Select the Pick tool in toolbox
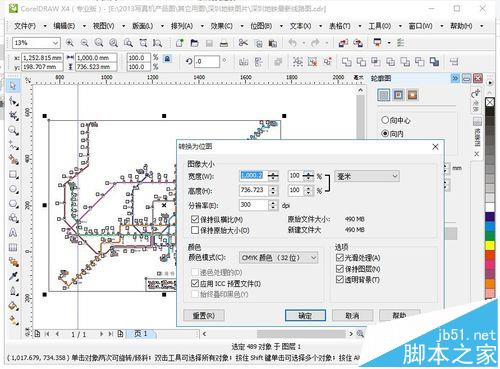Image resolution: width=500 pixels, height=369 pixels. (x=13, y=86)
